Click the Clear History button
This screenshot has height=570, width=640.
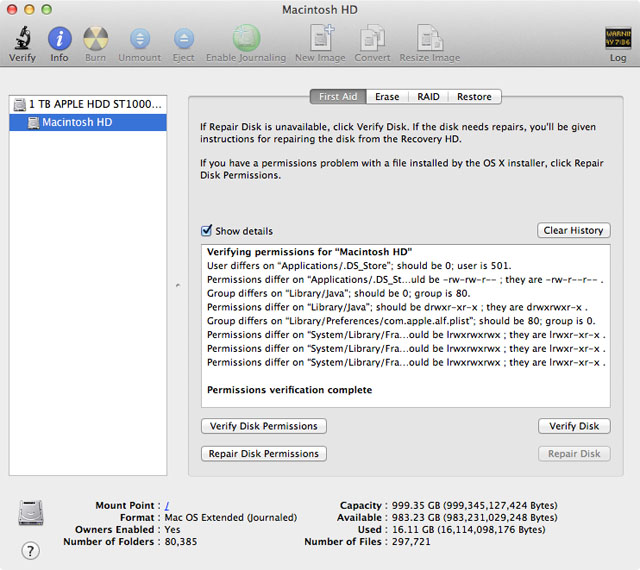pyautogui.click(x=573, y=230)
